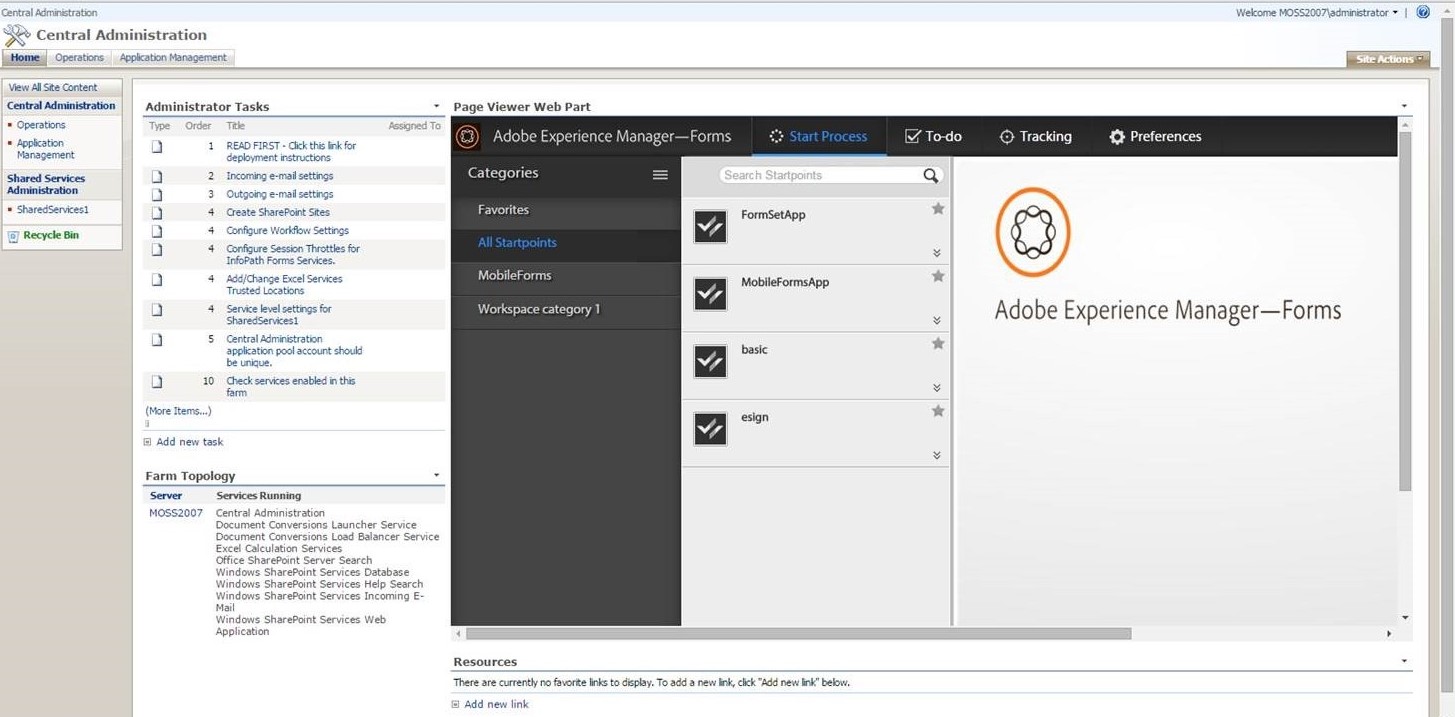1455x717 pixels.
Task: Select the Start Process tab
Action: click(x=819, y=137)
